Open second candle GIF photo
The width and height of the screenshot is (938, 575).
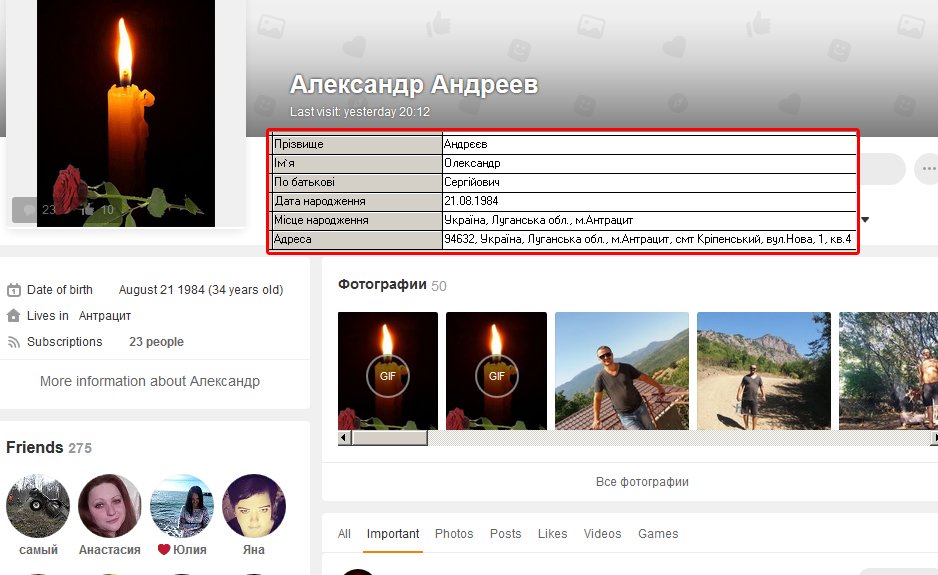coord(497,371)
